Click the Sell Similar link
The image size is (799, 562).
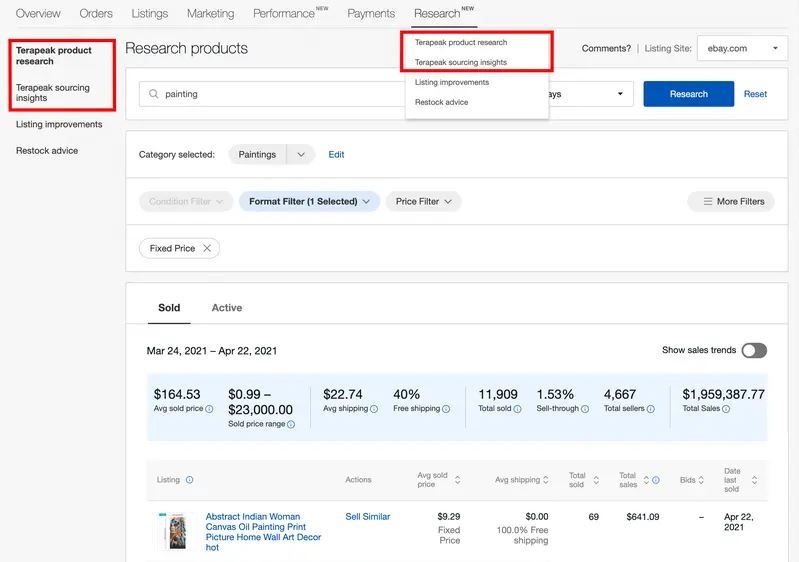(367, 517)
